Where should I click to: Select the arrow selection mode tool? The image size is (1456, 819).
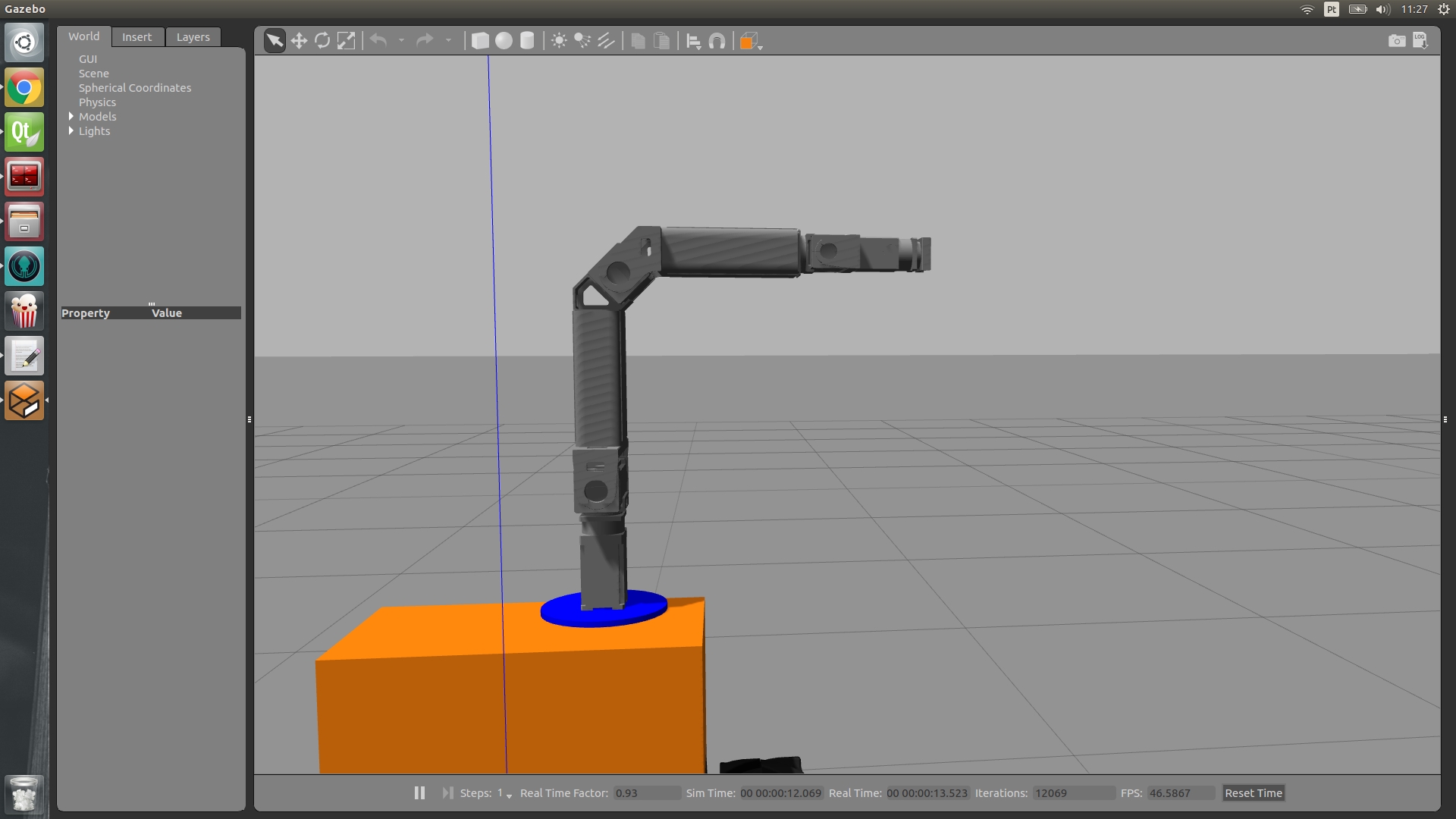tap(275, 40)
